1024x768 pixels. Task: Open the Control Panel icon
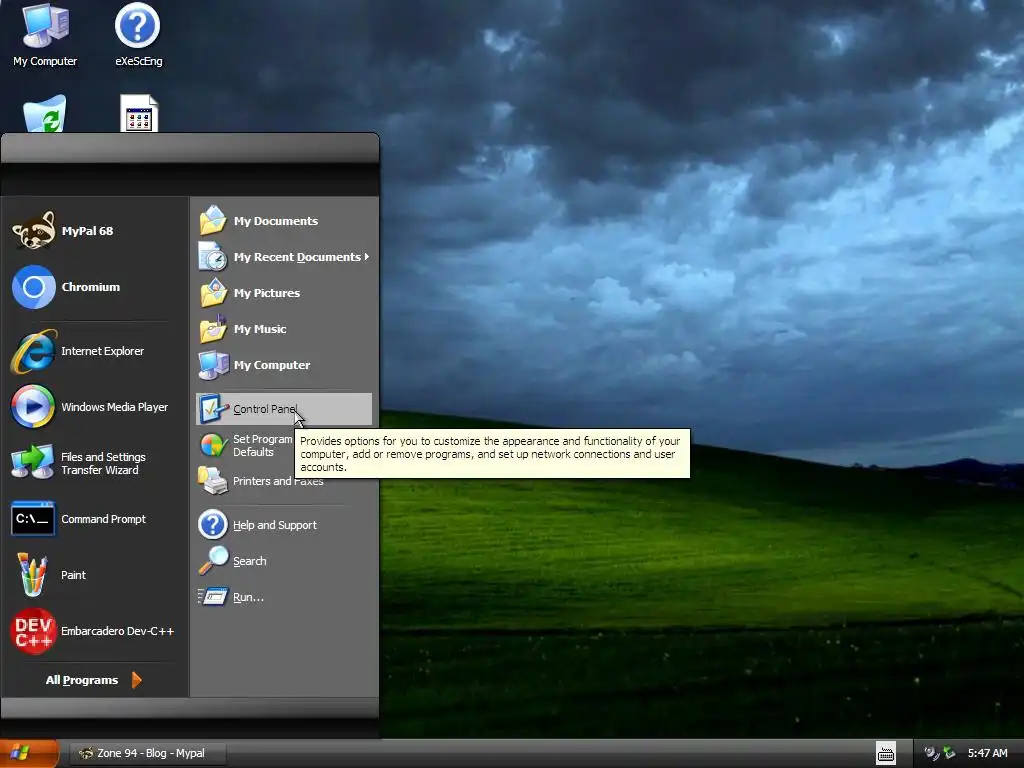(x=213, y=409)
